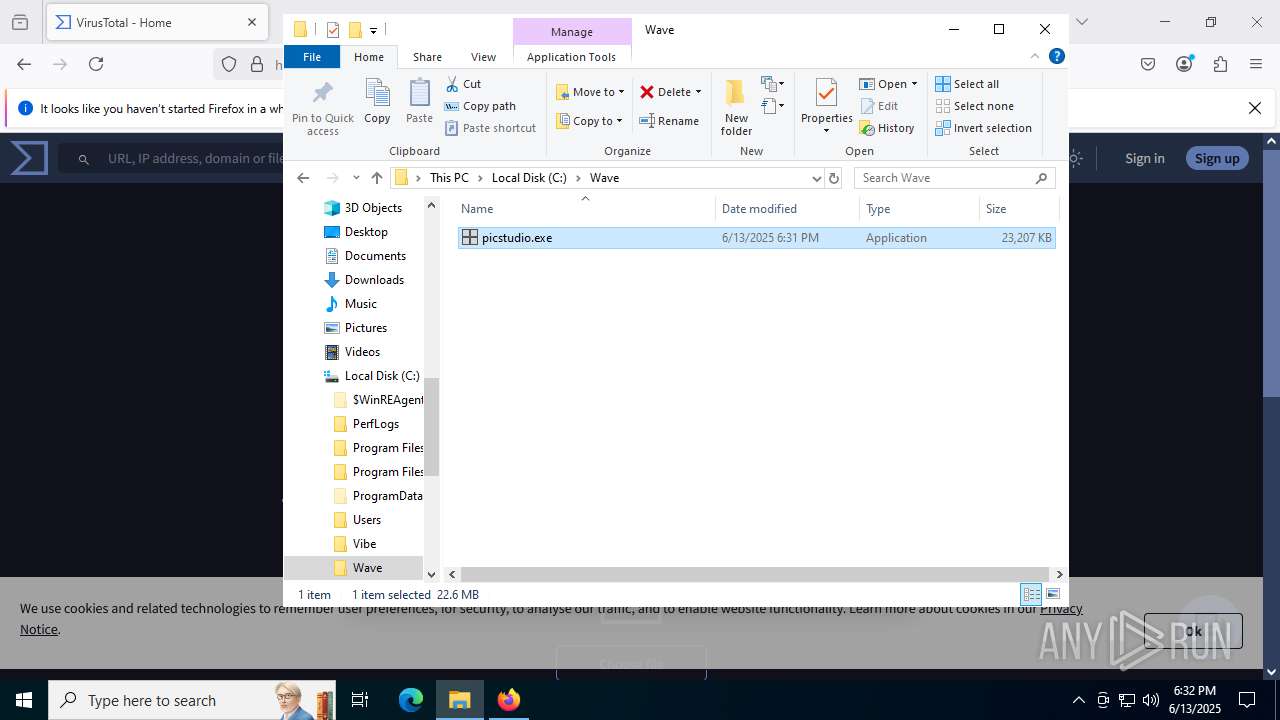Image resolution: width=1280 pixels, height=720 pixels.
Task: Click the Paste ribbon button
Action: (419, 103)
